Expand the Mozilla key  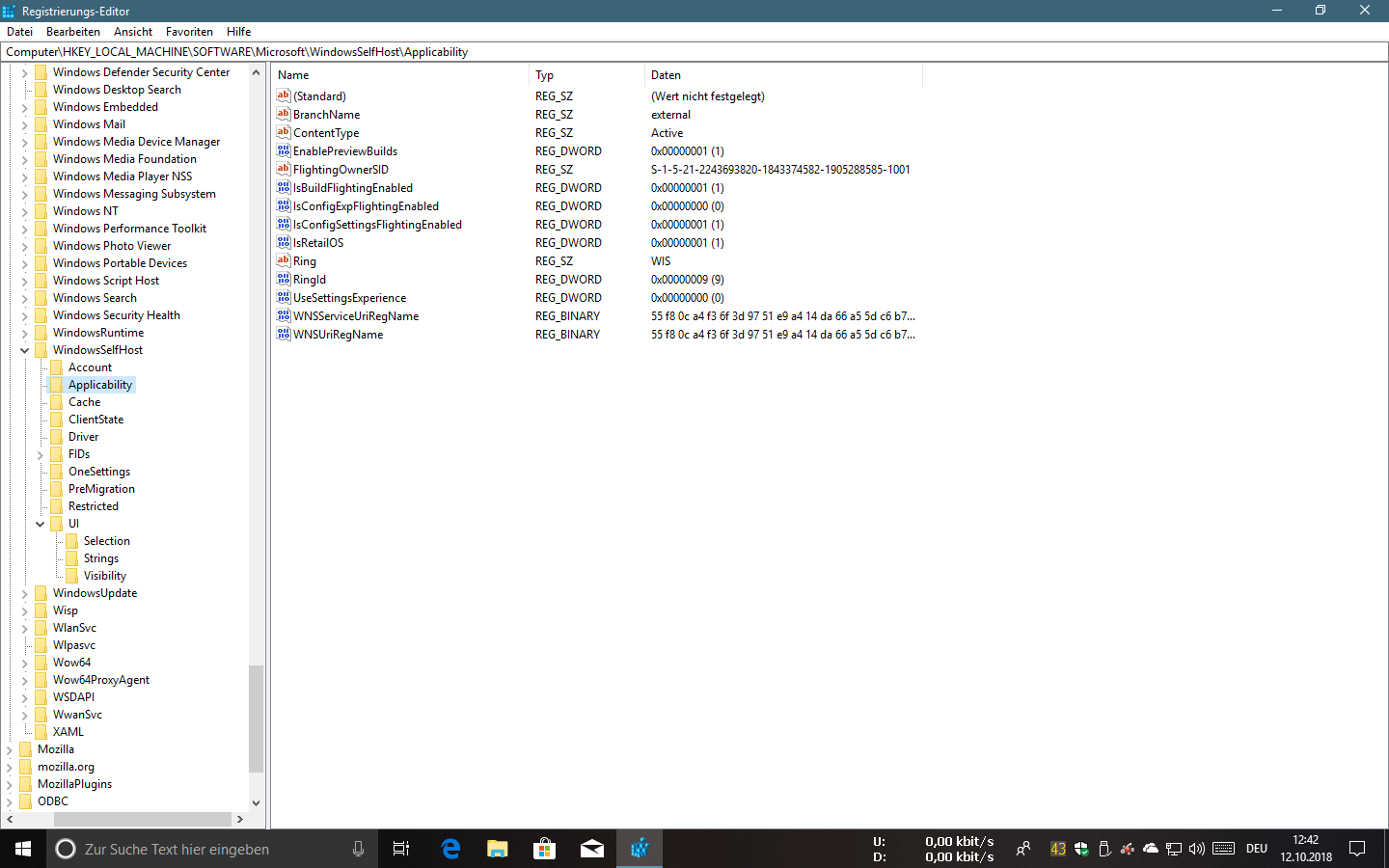point(9,749)
